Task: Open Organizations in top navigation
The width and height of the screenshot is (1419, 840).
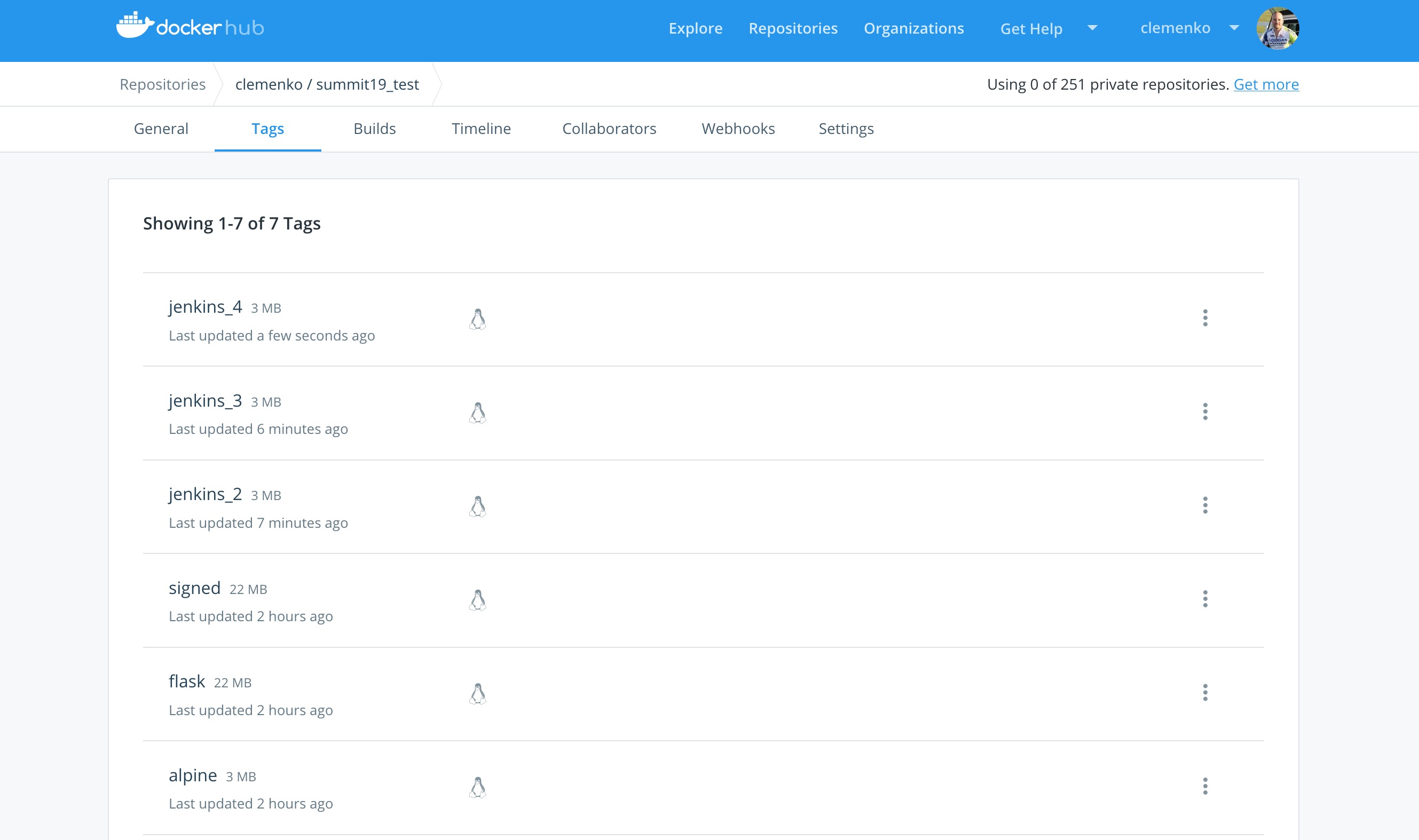Action: [x=913, y=28]
